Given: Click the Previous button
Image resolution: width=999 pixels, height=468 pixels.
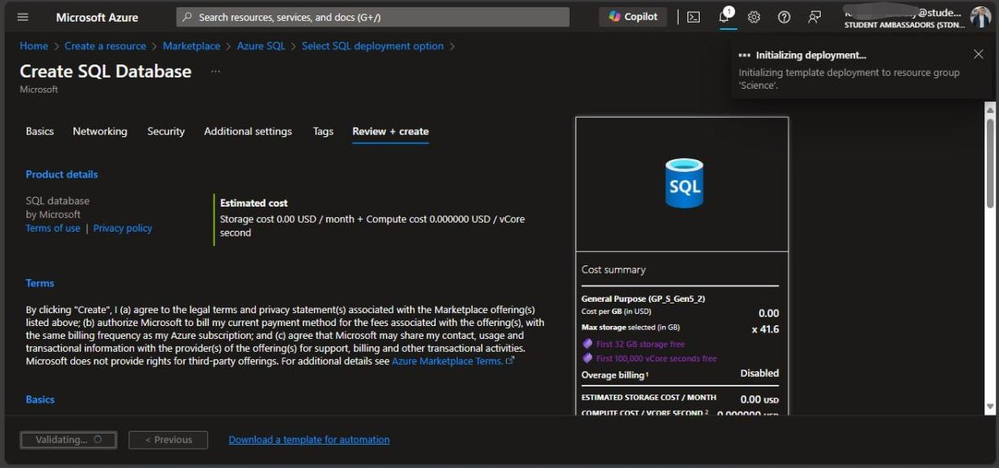Looking at the screenshot, I should [x=168, y=440].
